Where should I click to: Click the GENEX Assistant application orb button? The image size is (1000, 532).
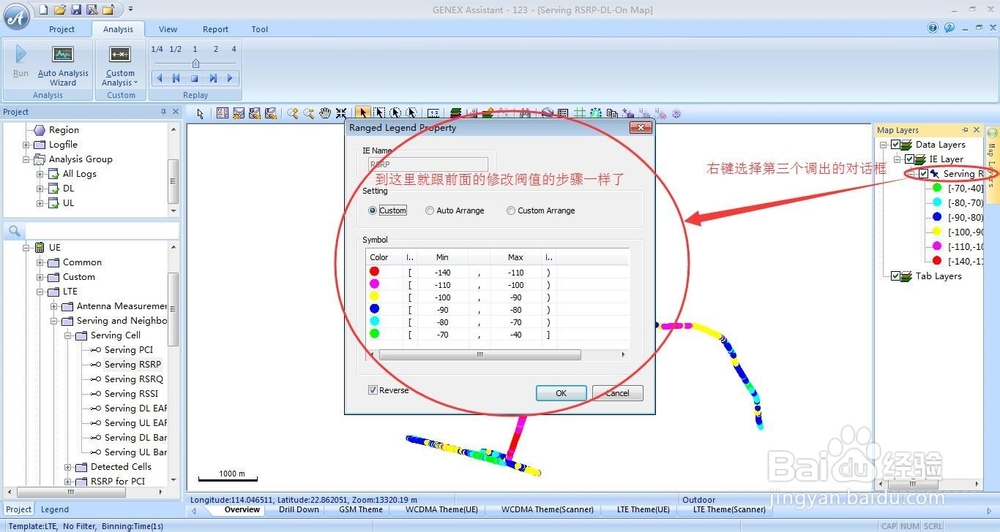(17, 16)
